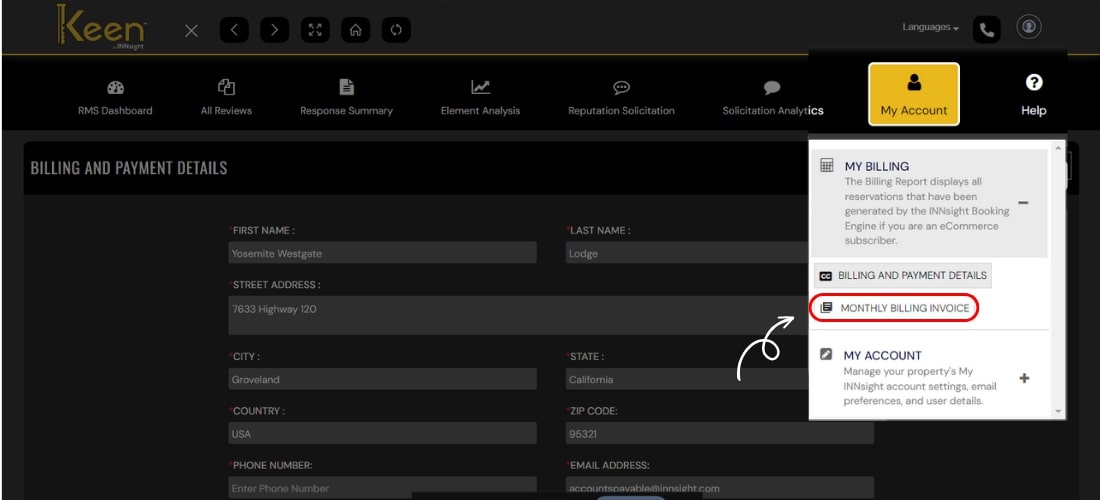Collapse the My Billing section

[x=1023, y=203]
